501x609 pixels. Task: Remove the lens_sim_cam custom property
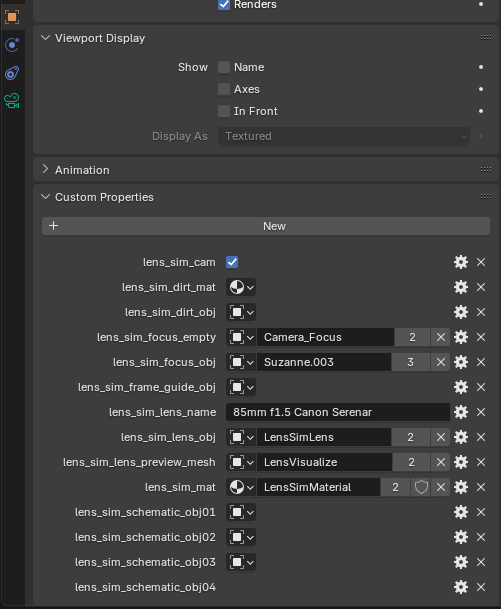(481, 262)
